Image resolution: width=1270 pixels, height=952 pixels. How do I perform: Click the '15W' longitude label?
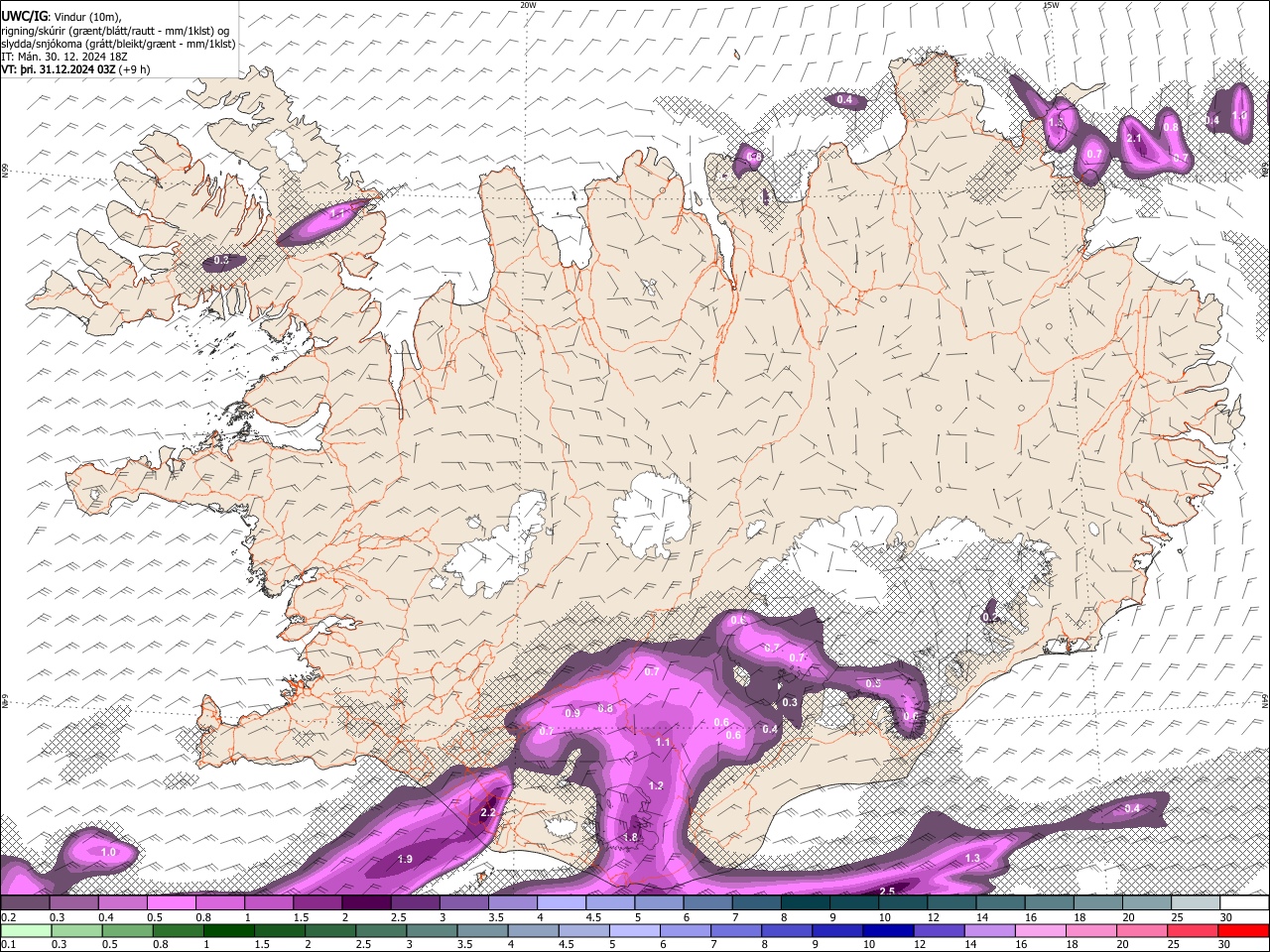click(1051, 5)
